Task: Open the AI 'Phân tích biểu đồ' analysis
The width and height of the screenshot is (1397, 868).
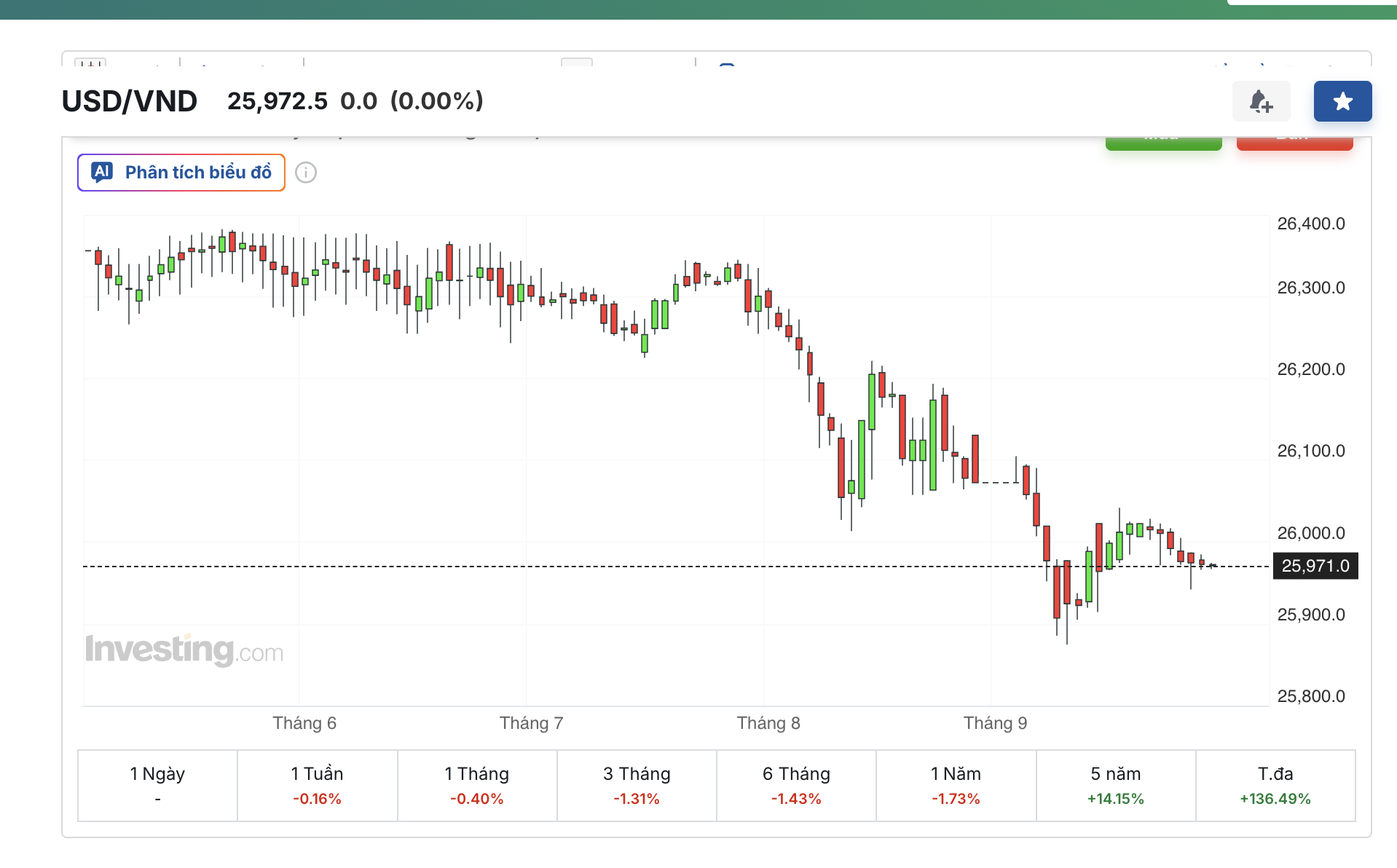Action: tap(181, 173)
